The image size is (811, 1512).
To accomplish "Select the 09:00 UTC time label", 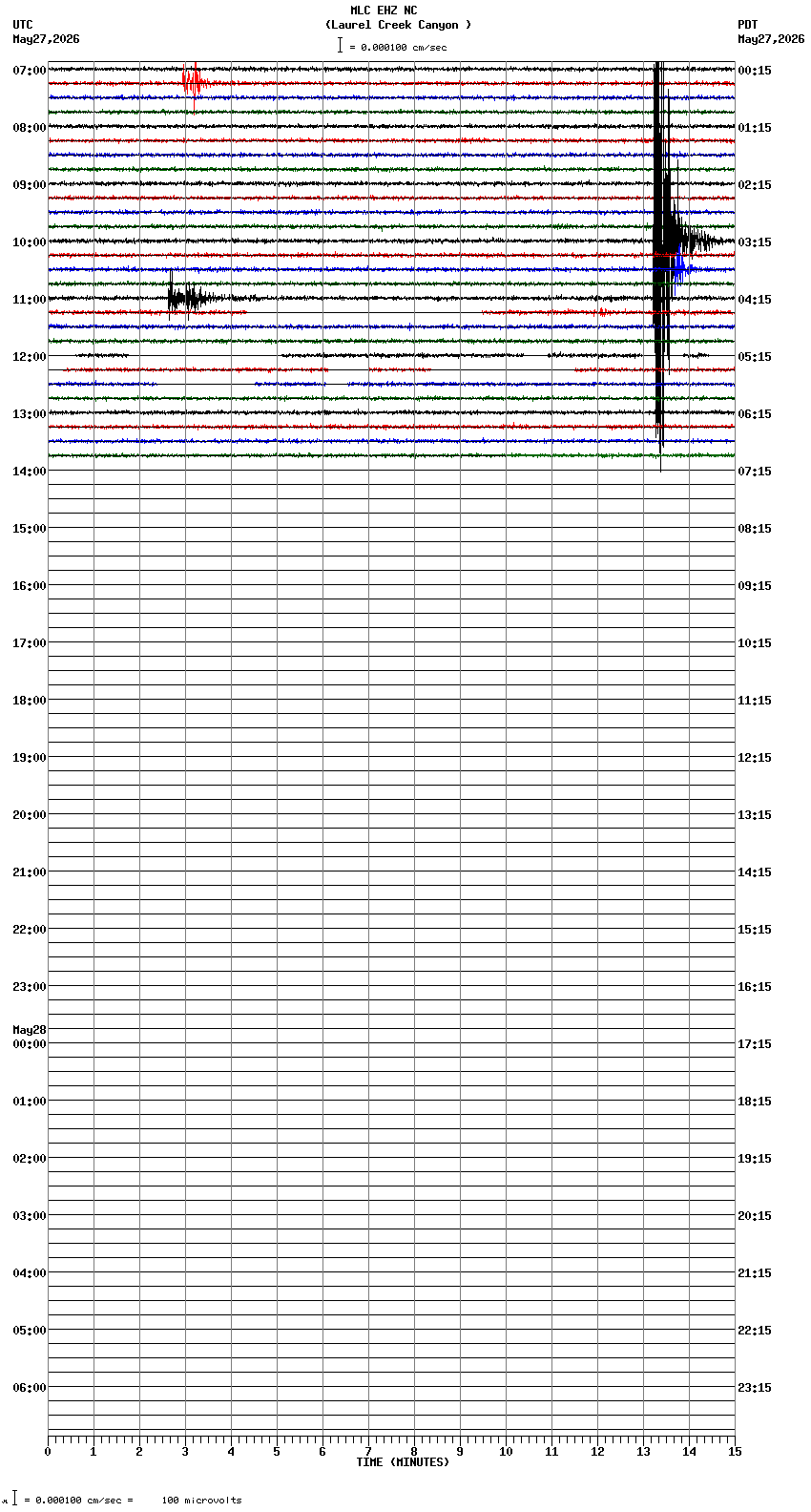I will click(x=29, y=184).
